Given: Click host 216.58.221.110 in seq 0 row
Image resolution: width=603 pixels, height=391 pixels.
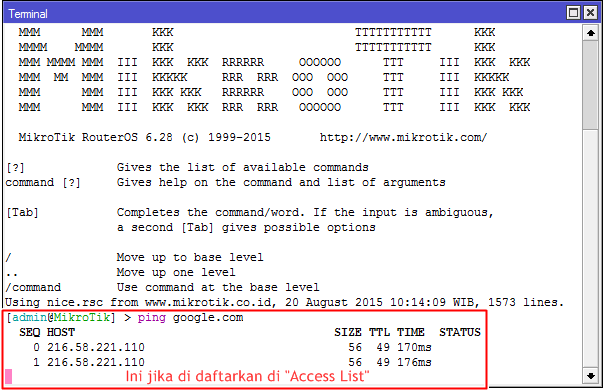Looking at the screenshot, I should coord(96,347).
